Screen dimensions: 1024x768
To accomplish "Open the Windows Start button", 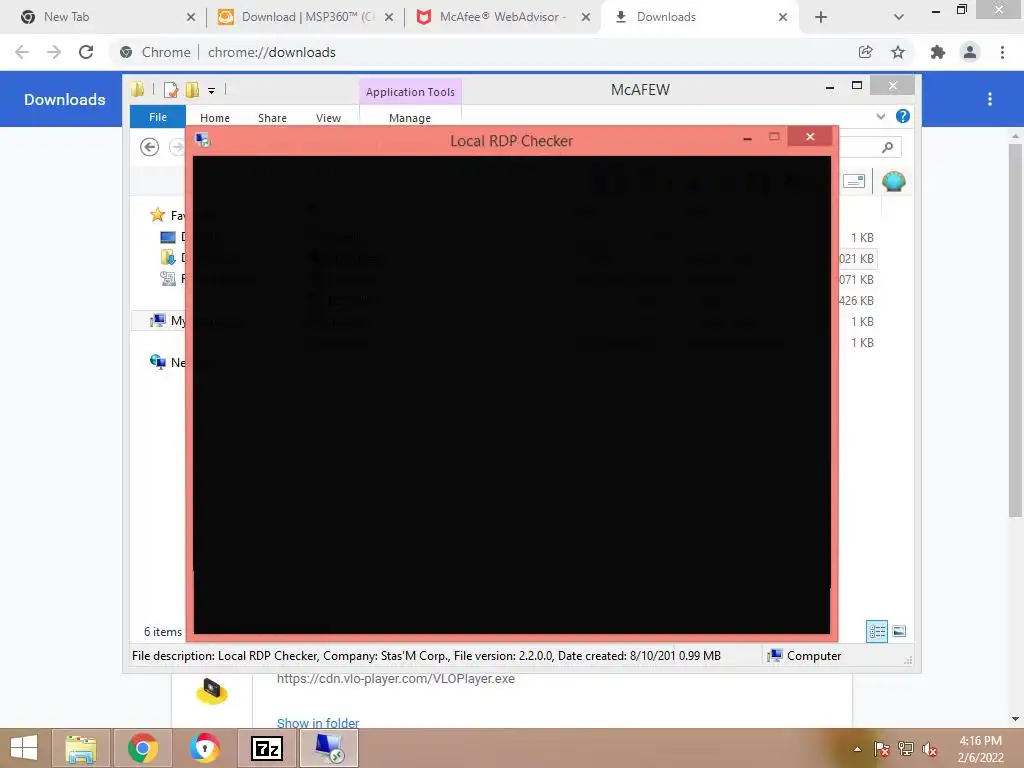I will (24, 748).
